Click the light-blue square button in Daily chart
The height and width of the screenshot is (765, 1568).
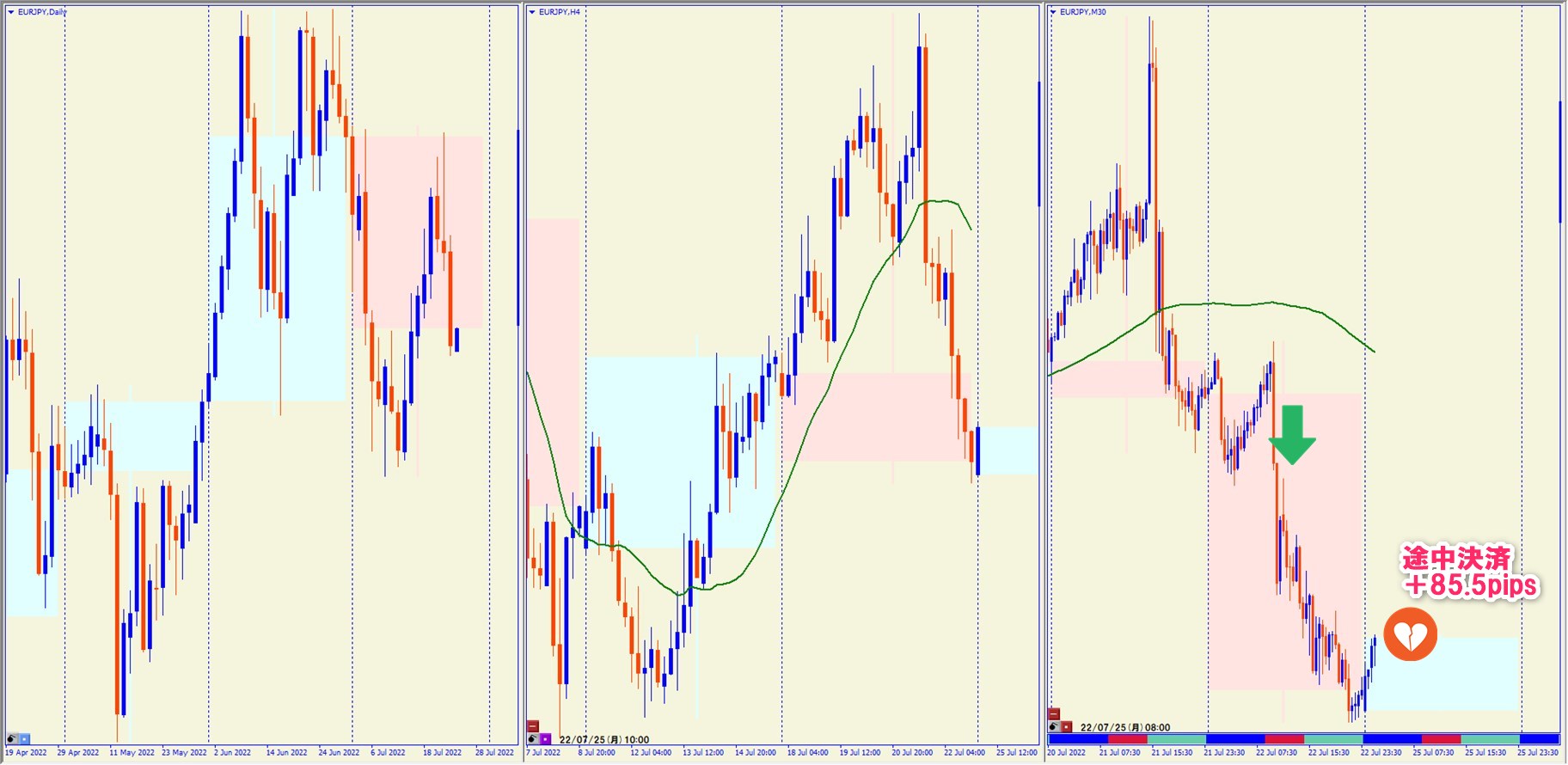[x=25, y=739]
